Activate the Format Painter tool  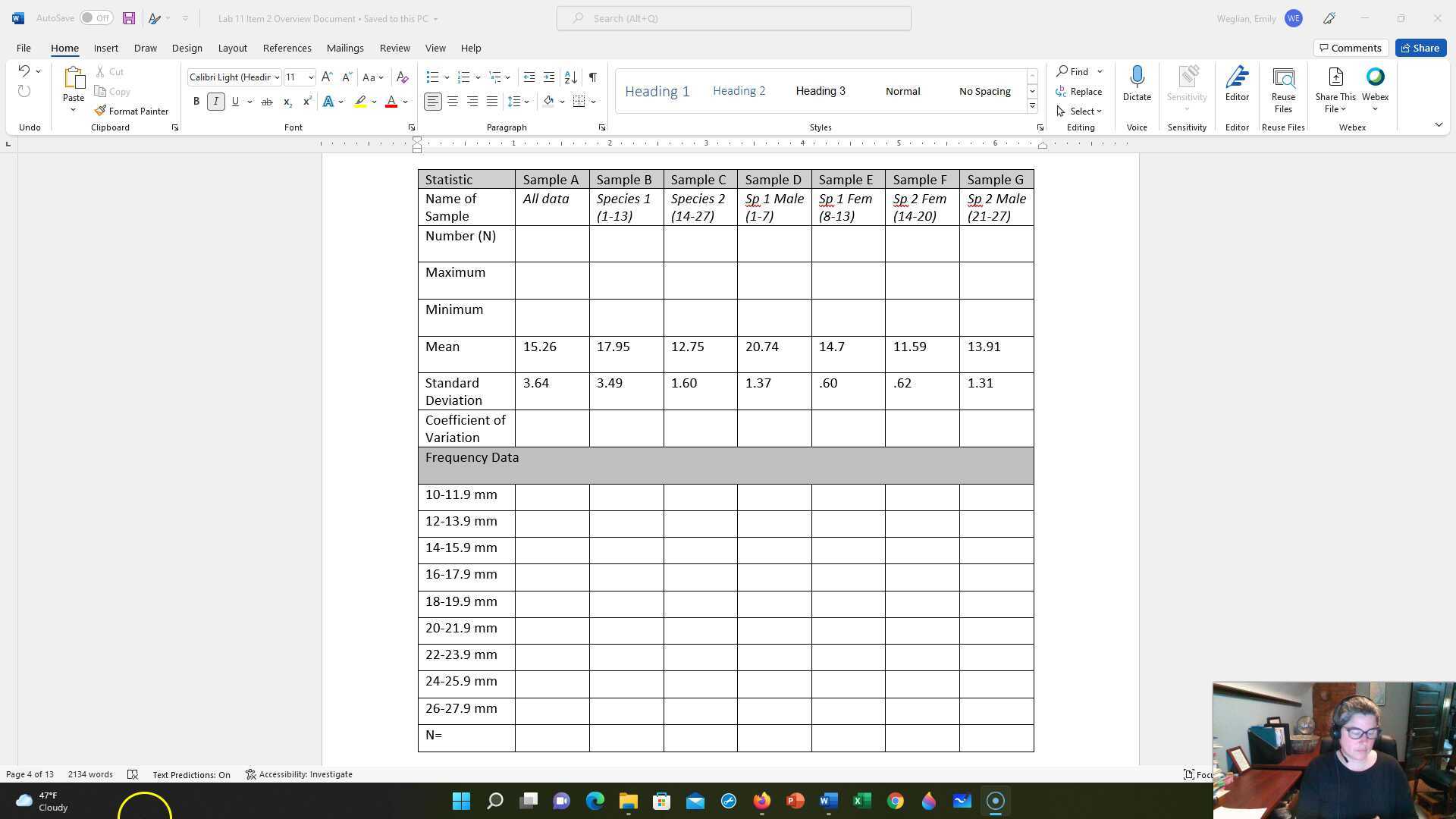coord(131,111)
